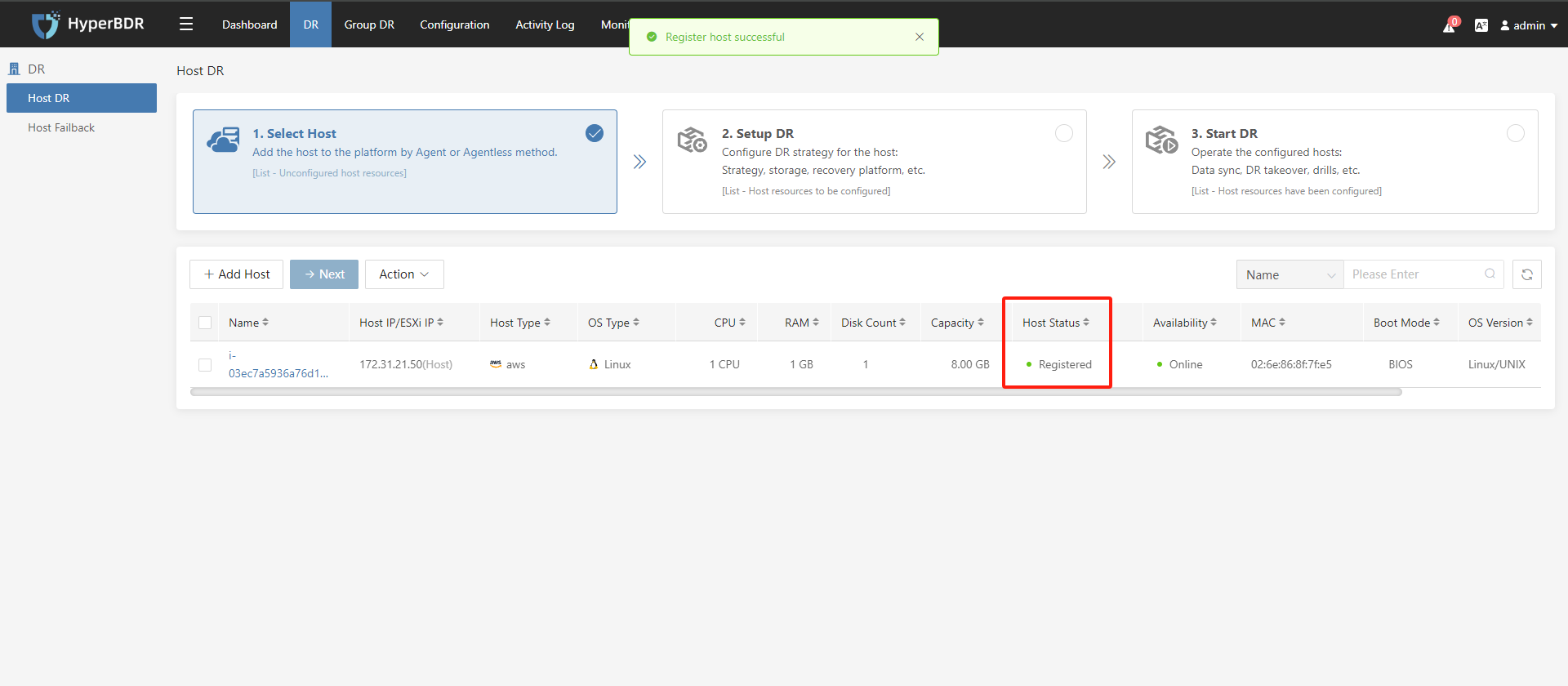Click the Online availability cell
Screen dimensions: 1568x686
(x=1179, y=364)
